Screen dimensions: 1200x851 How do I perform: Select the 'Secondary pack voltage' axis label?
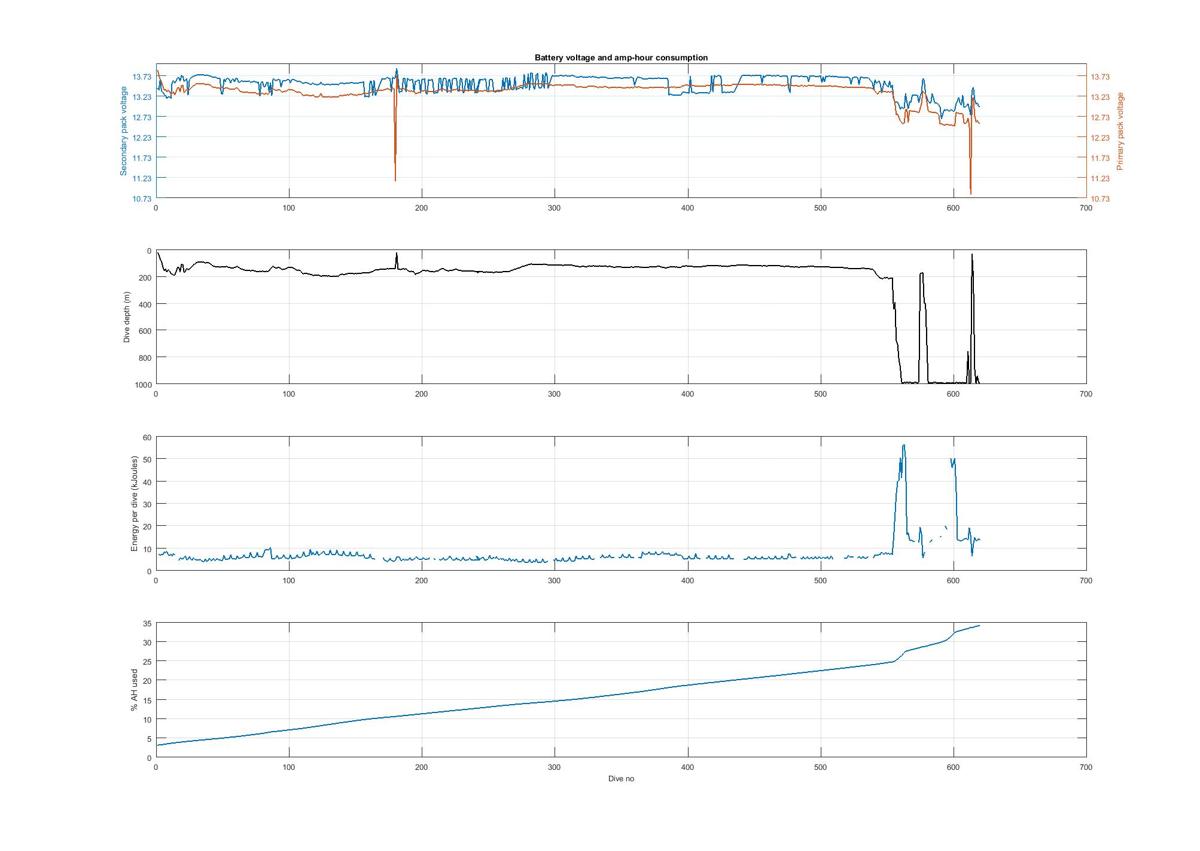(124, 131)
